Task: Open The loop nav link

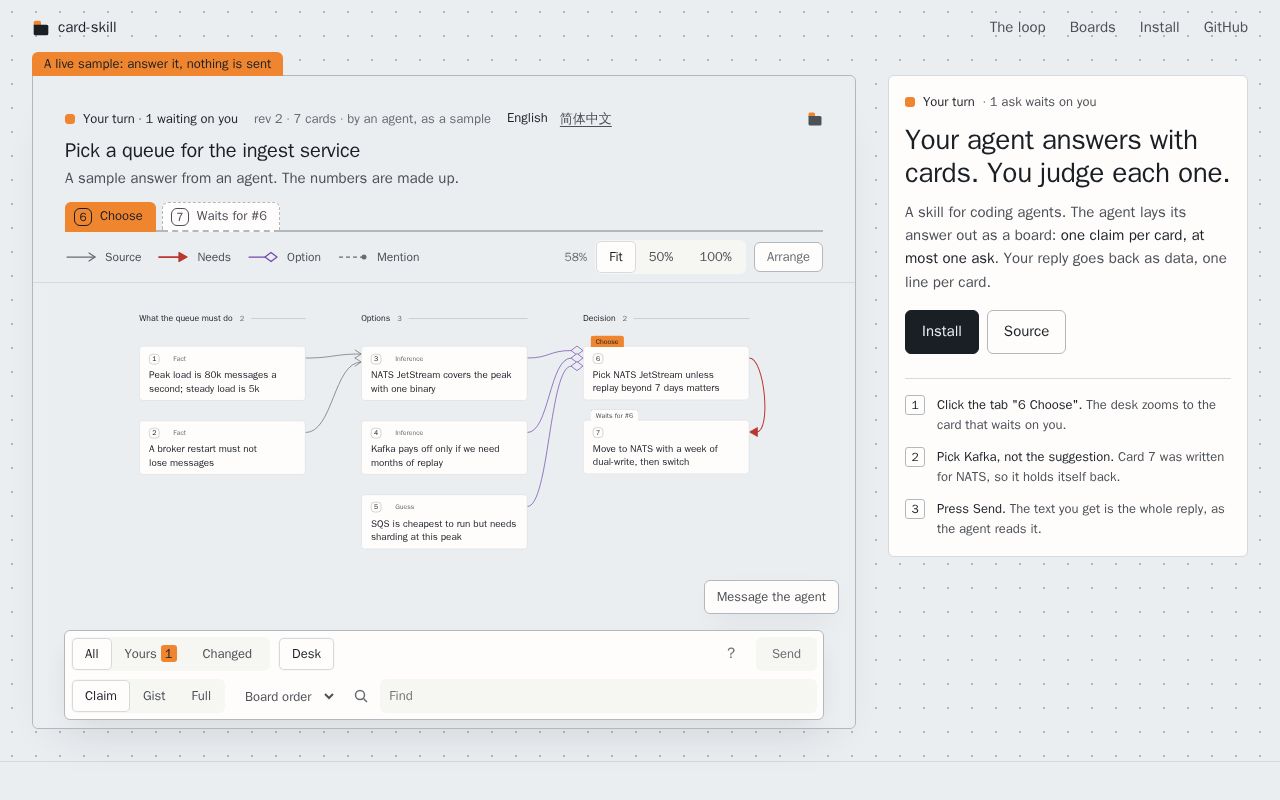Action: [1017, 28]
